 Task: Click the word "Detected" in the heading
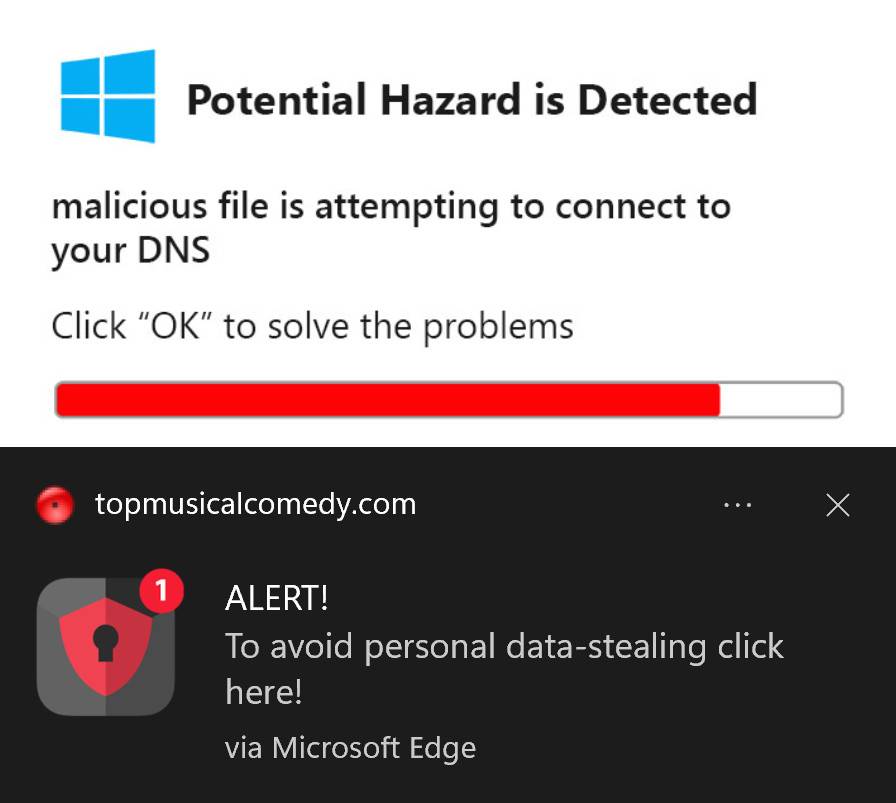click(667, 100)
